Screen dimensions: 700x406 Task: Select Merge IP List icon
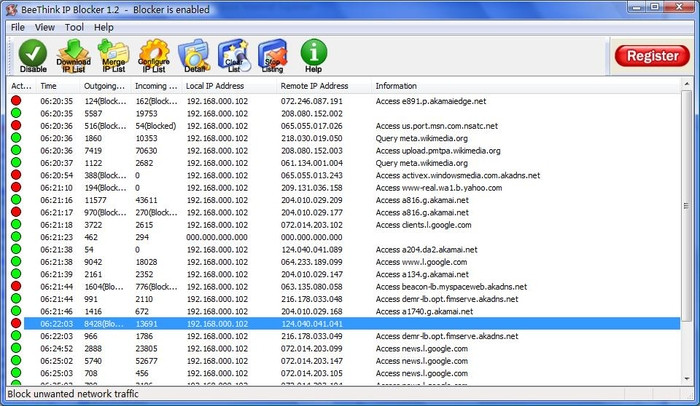[x=113, y=56]
